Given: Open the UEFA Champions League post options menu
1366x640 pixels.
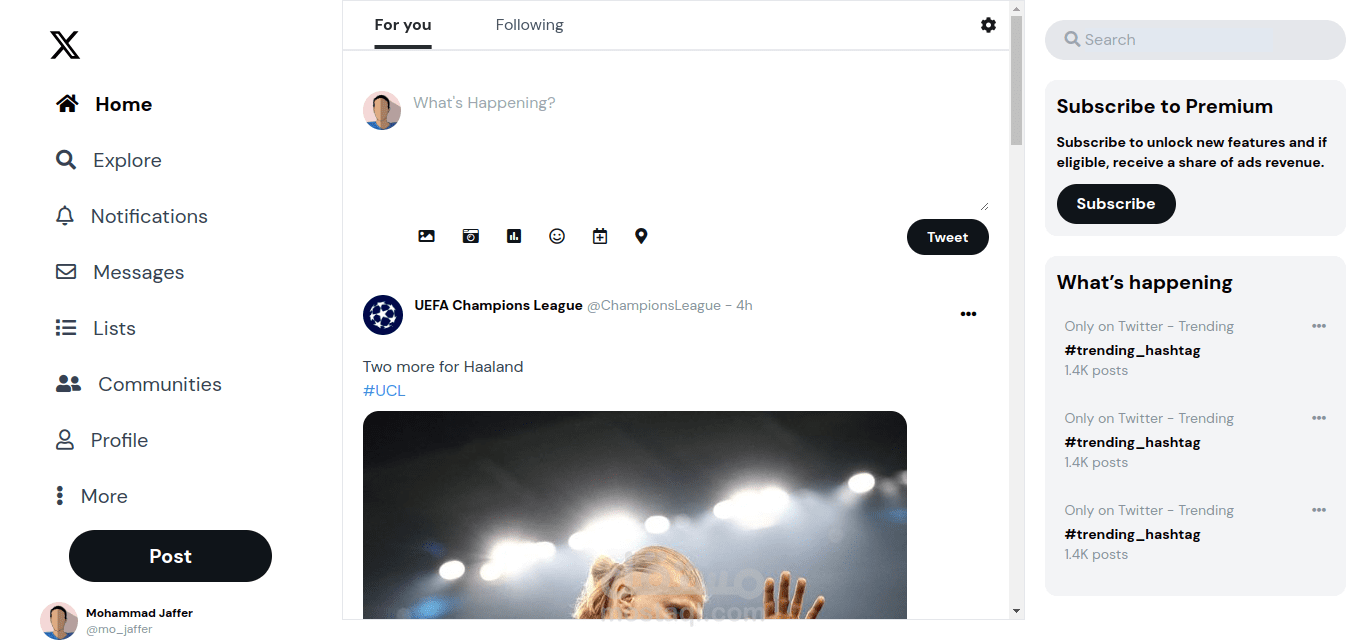Looking at the screenshot, I should pos(968,314).
